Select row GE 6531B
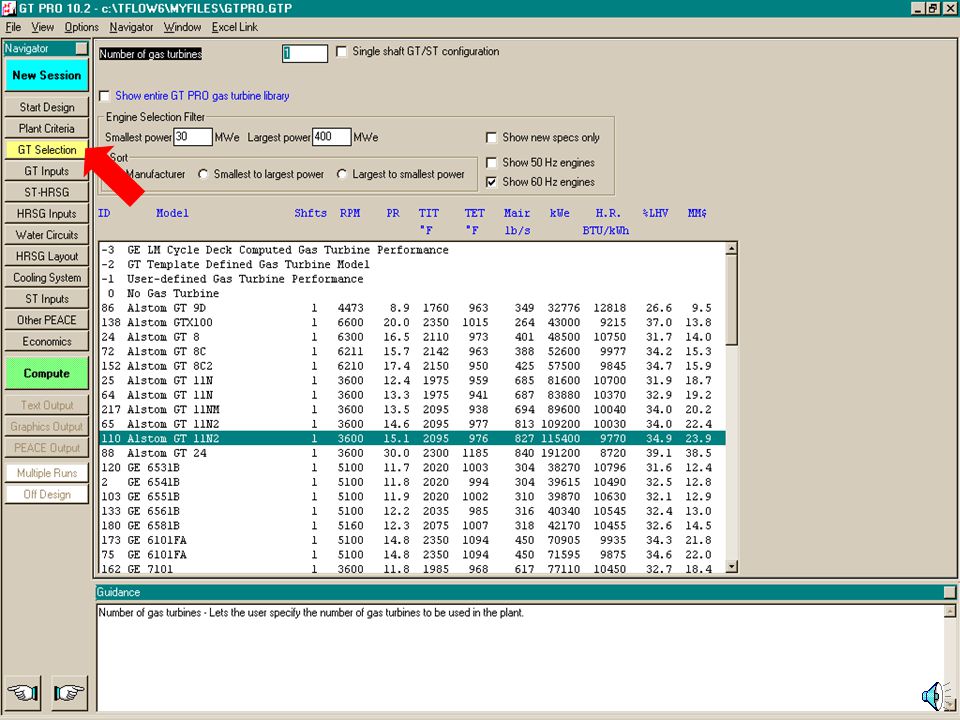This screenshot has height=720, width=960. coord(412,468)
